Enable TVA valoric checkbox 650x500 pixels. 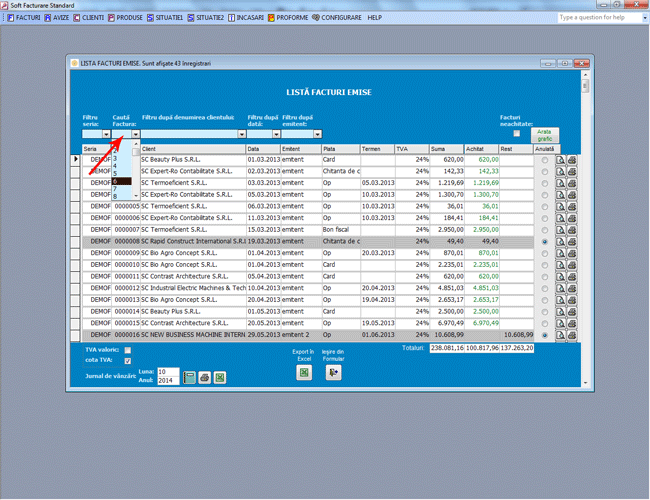pos(128,350)
